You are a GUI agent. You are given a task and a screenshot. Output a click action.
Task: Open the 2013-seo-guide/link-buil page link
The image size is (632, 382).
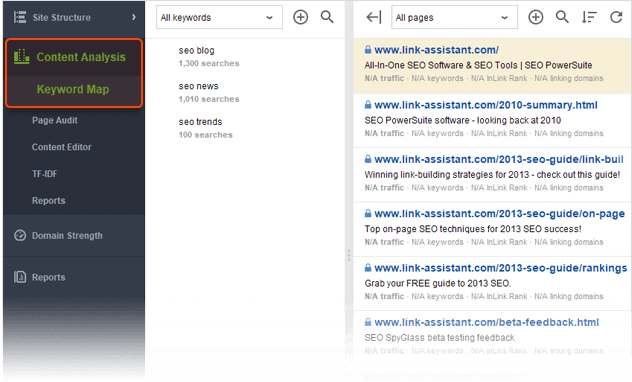click(499, 160)
